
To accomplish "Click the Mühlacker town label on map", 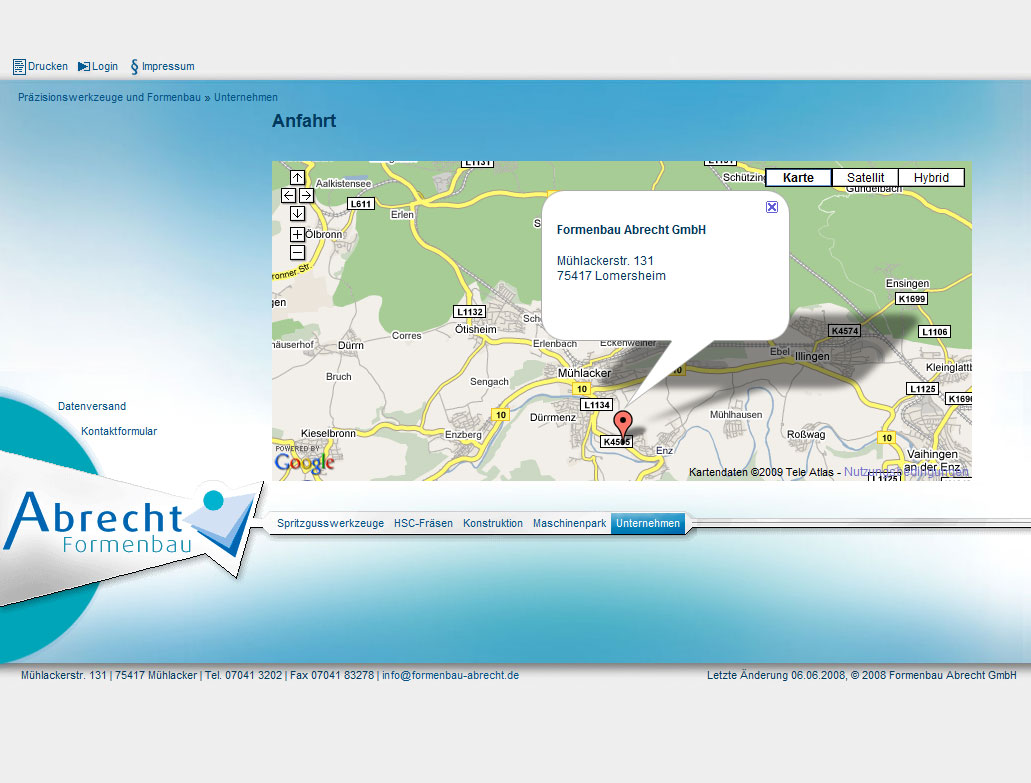I will point(585,373).
